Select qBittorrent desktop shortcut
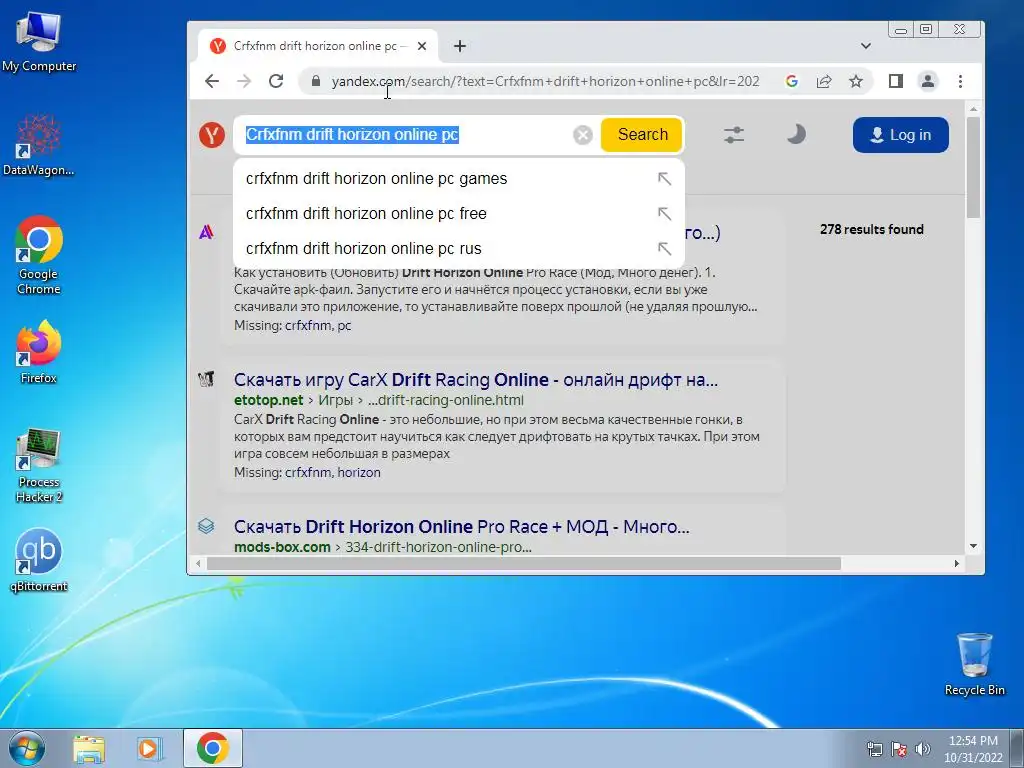Image resolution: width=1024 pixels, height=768 pixels. [x=39, y=560]
